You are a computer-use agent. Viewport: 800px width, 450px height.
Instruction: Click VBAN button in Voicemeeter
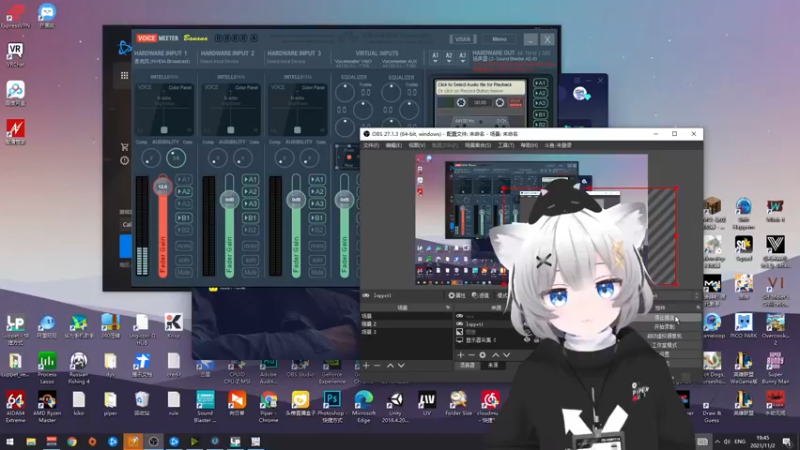tap(463, 39)
